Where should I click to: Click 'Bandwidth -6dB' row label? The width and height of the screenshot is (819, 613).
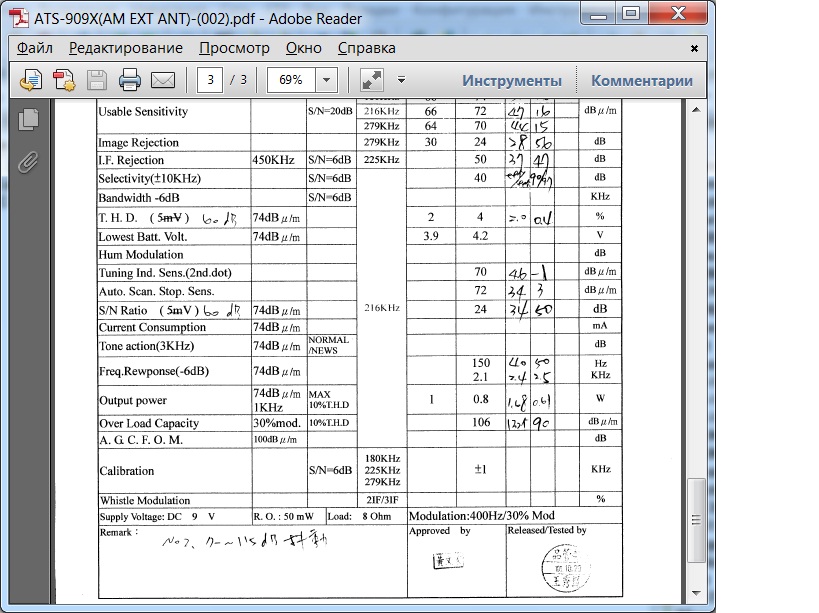(x=139, y=198)
